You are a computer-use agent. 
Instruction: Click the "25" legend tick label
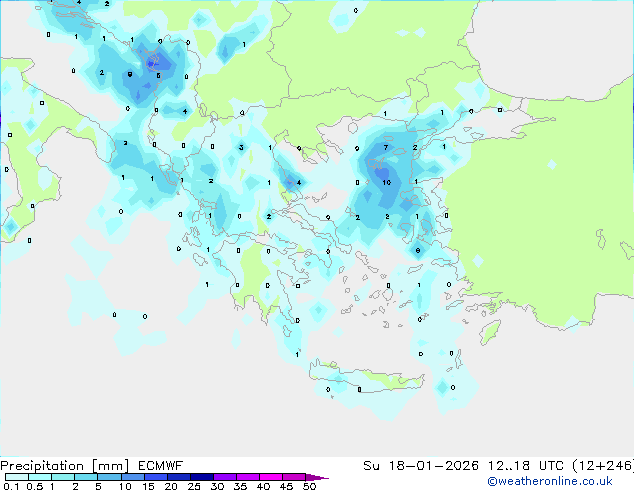pyautogui.click(x=194, y=486)
